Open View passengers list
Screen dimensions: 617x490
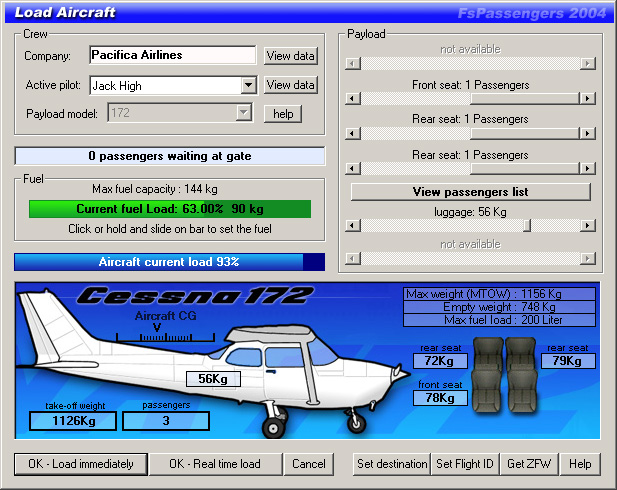click(471, 192)
